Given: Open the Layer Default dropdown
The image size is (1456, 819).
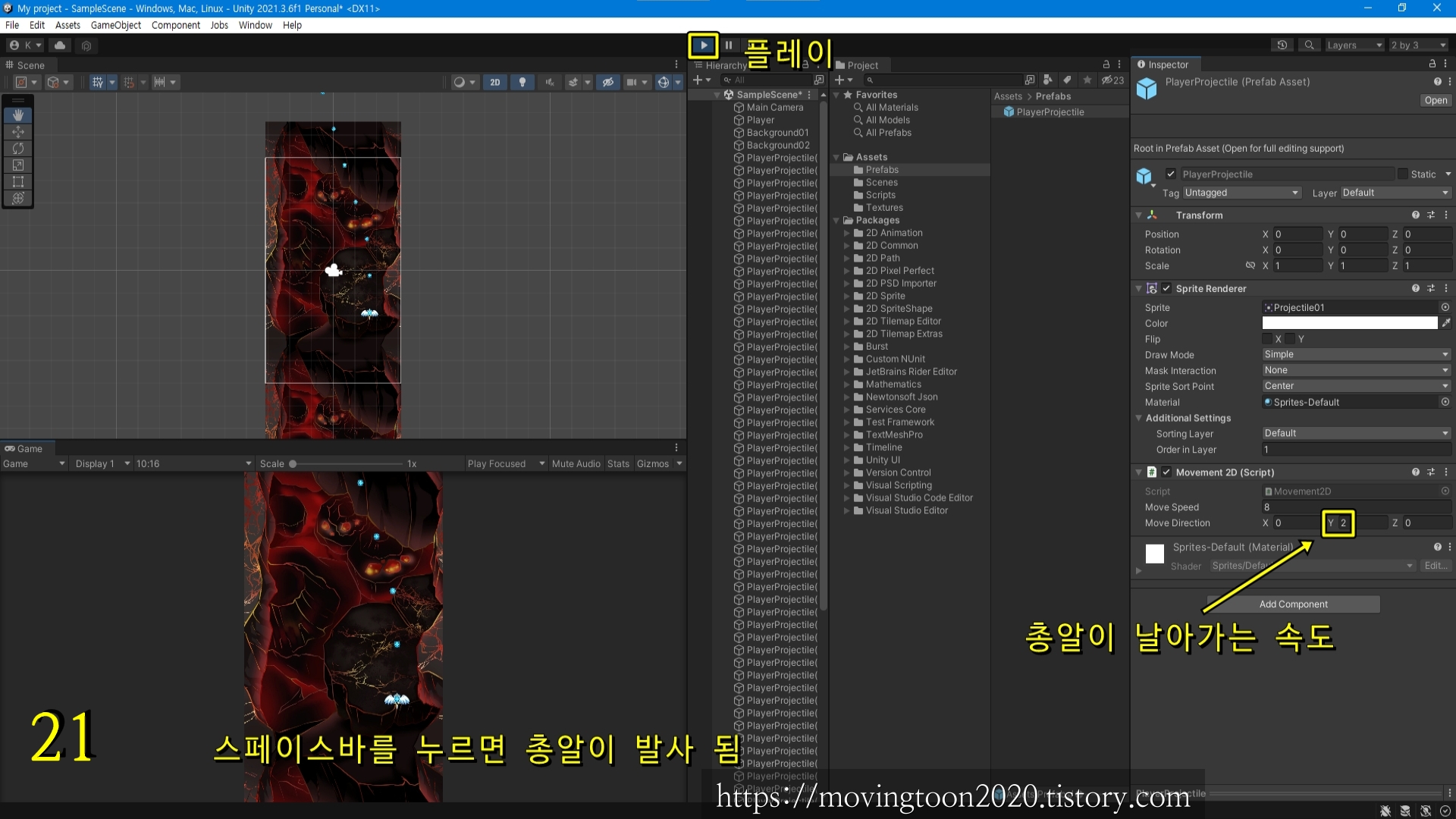Looking at the screenshot, I should coord(1395,193).
